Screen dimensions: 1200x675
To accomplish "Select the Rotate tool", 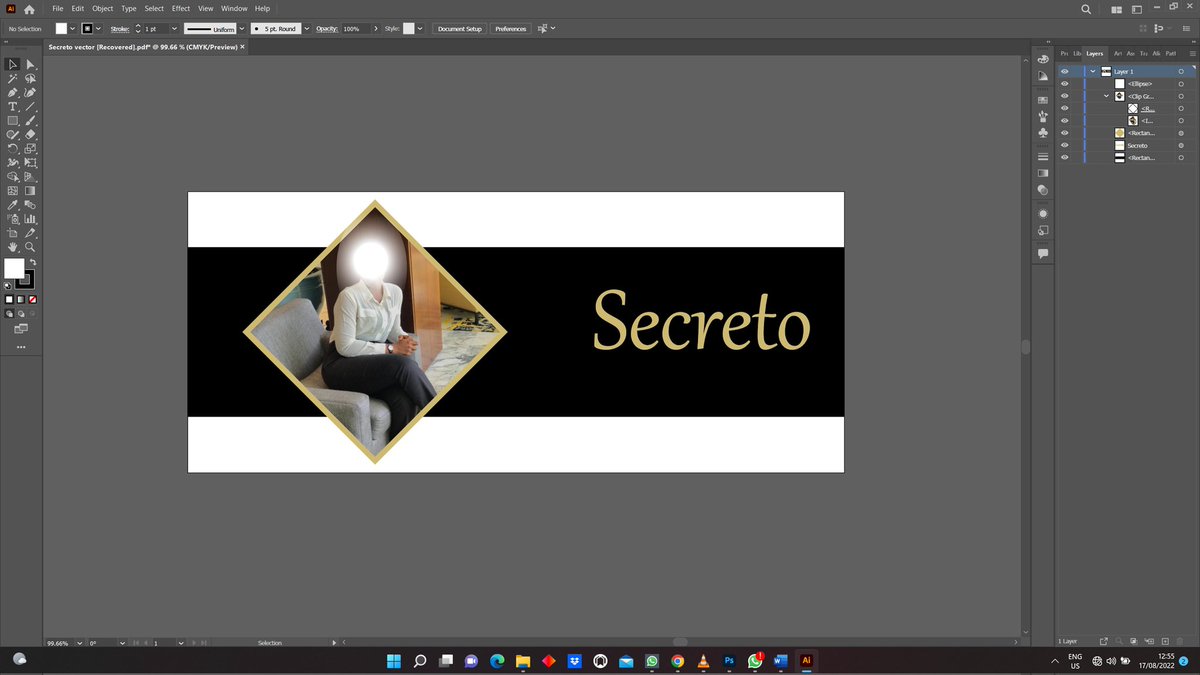I will pyautogui.click(x=13, y=148).
